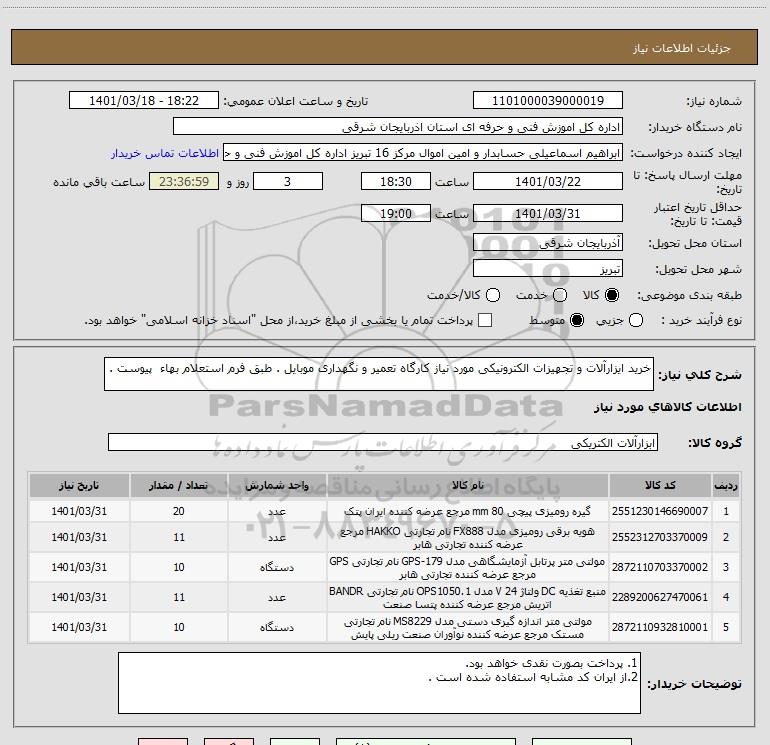Click the delivery city field تبریز
Screen dimensions: 770x745
(548, 269)
